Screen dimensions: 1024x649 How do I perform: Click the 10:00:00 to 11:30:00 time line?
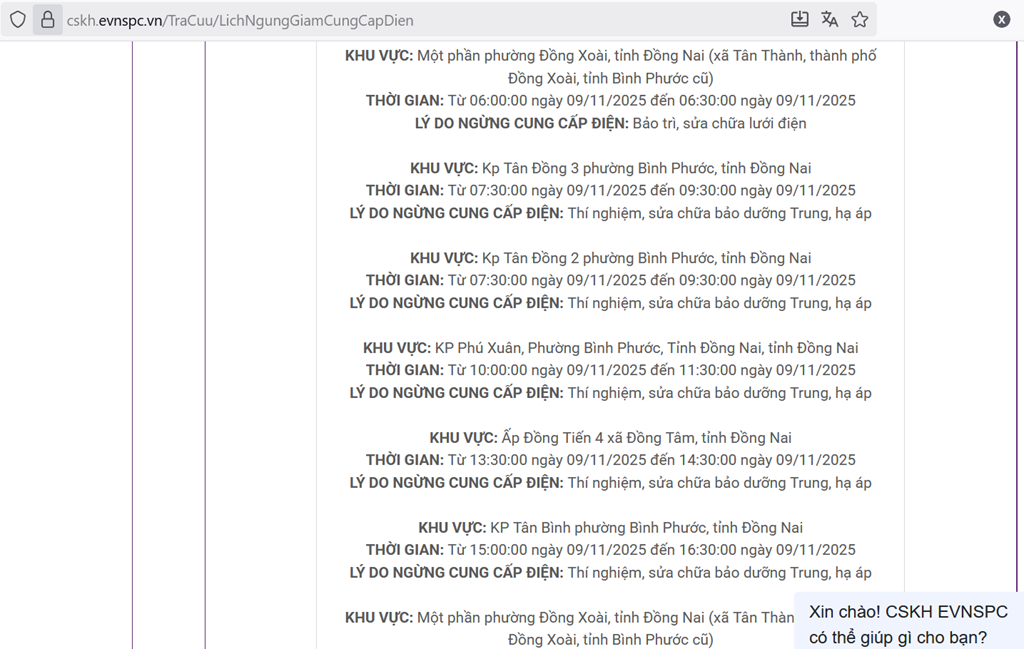click(x=610, y=370)
